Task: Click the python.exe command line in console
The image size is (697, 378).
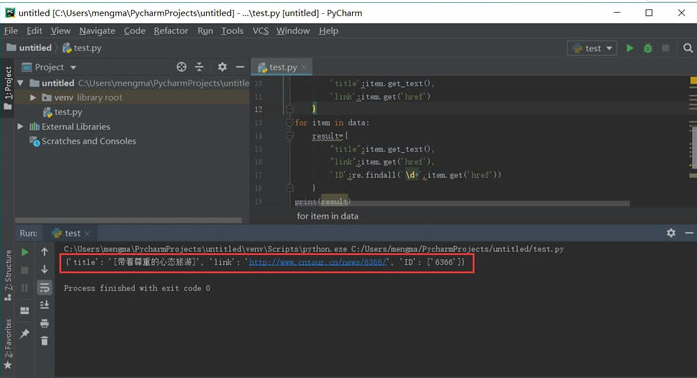Action: pyautogui.click(x=313, y=249)
